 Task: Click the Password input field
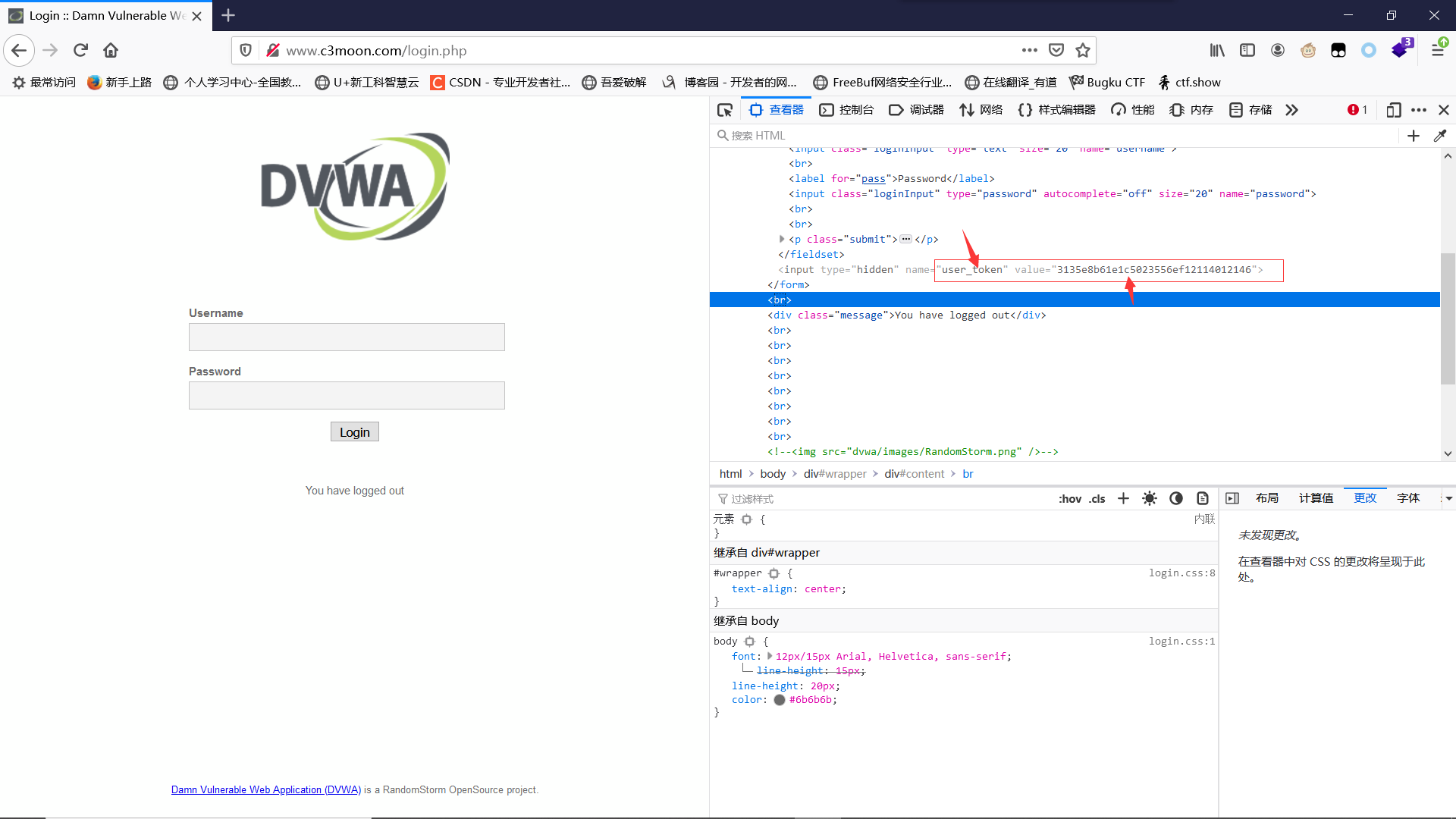(x=347, y=396)
